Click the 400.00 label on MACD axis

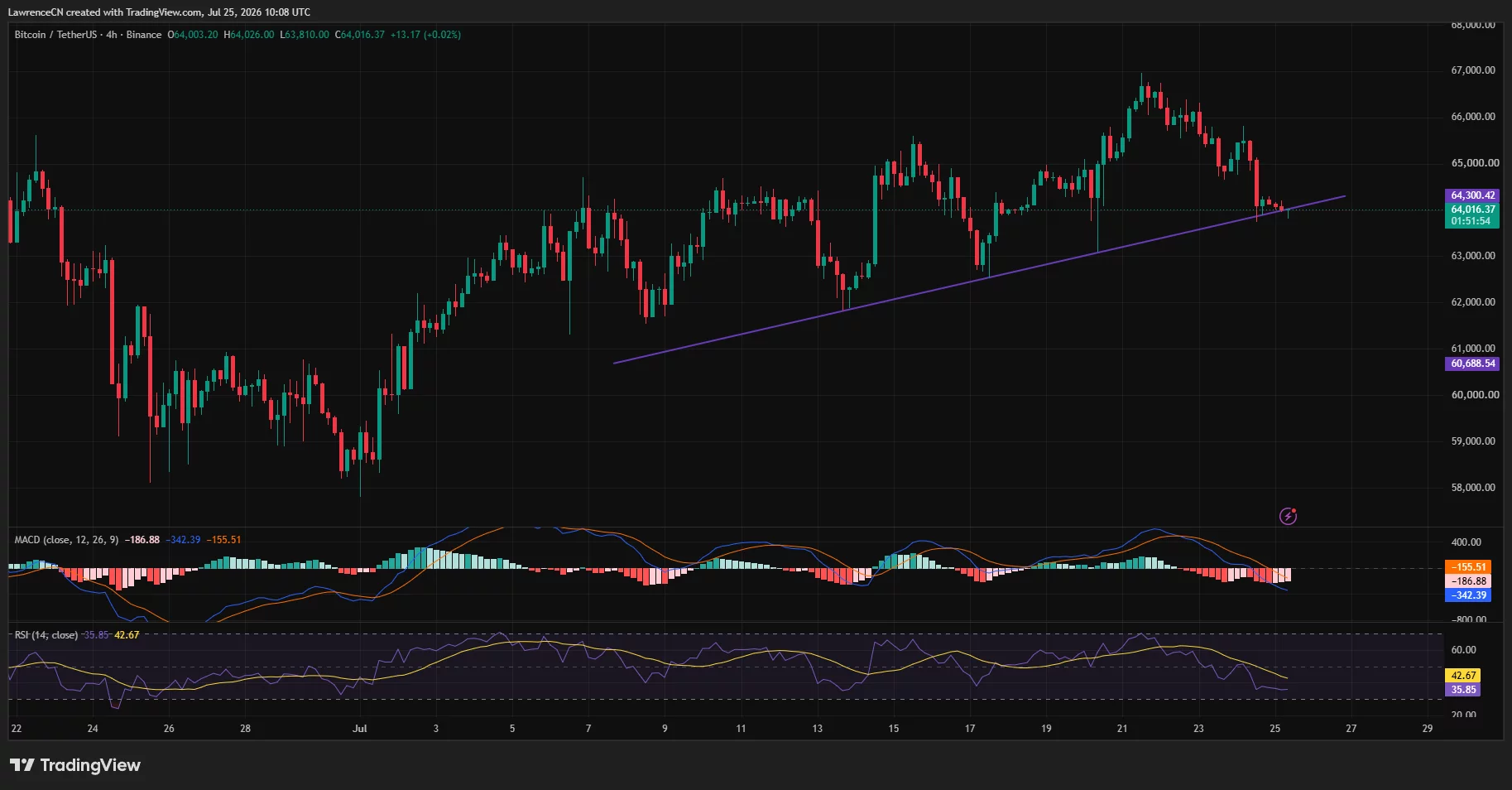1466,542
